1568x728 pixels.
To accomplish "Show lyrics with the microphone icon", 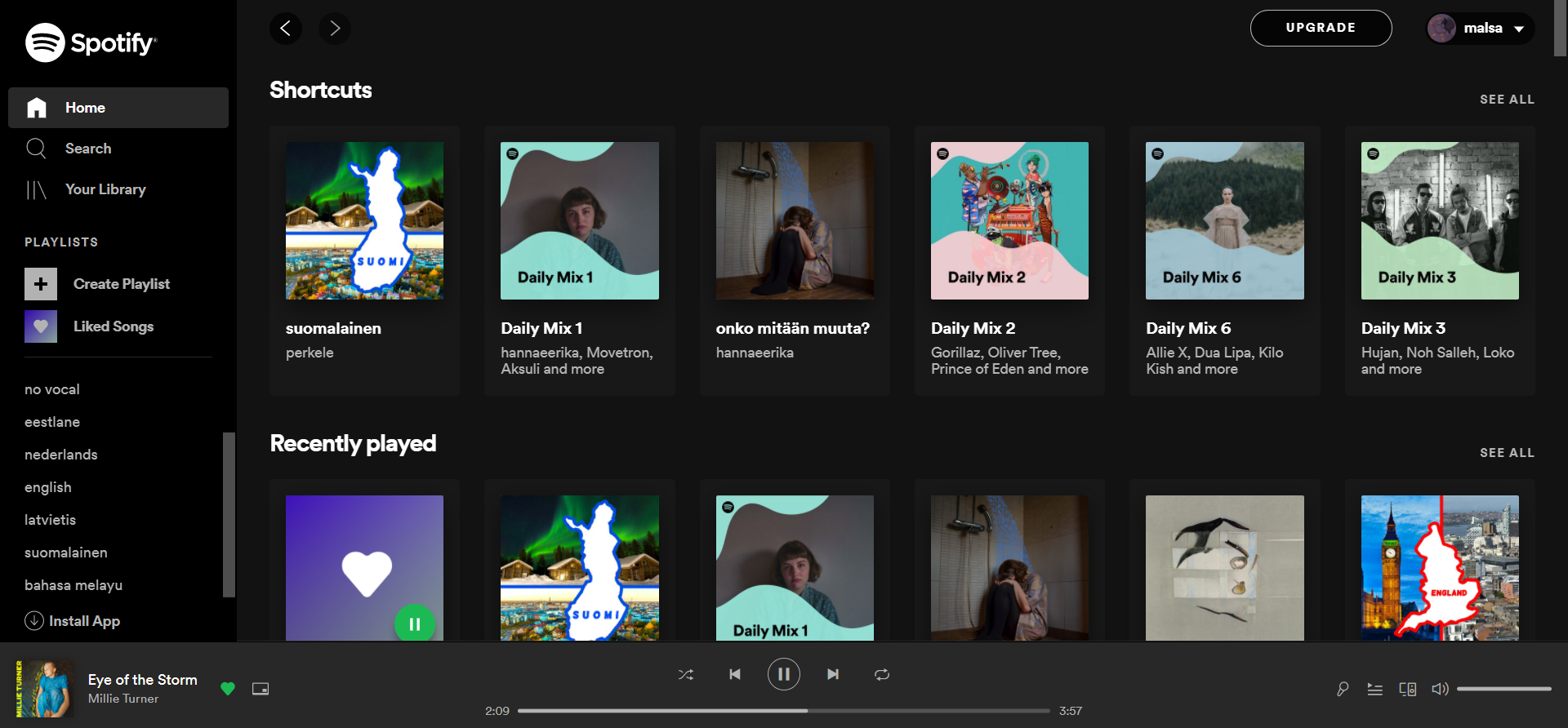I will pos(1343,689).
